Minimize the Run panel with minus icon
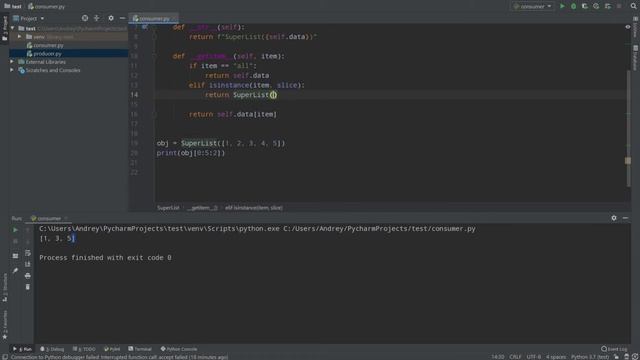This screenshot has width=640, height=360. click(x=625, y=218)
